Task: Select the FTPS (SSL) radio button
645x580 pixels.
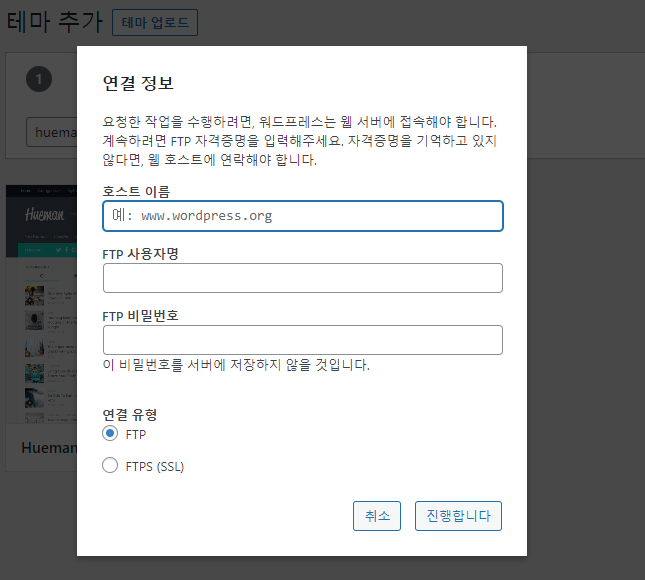Action: 110,466
